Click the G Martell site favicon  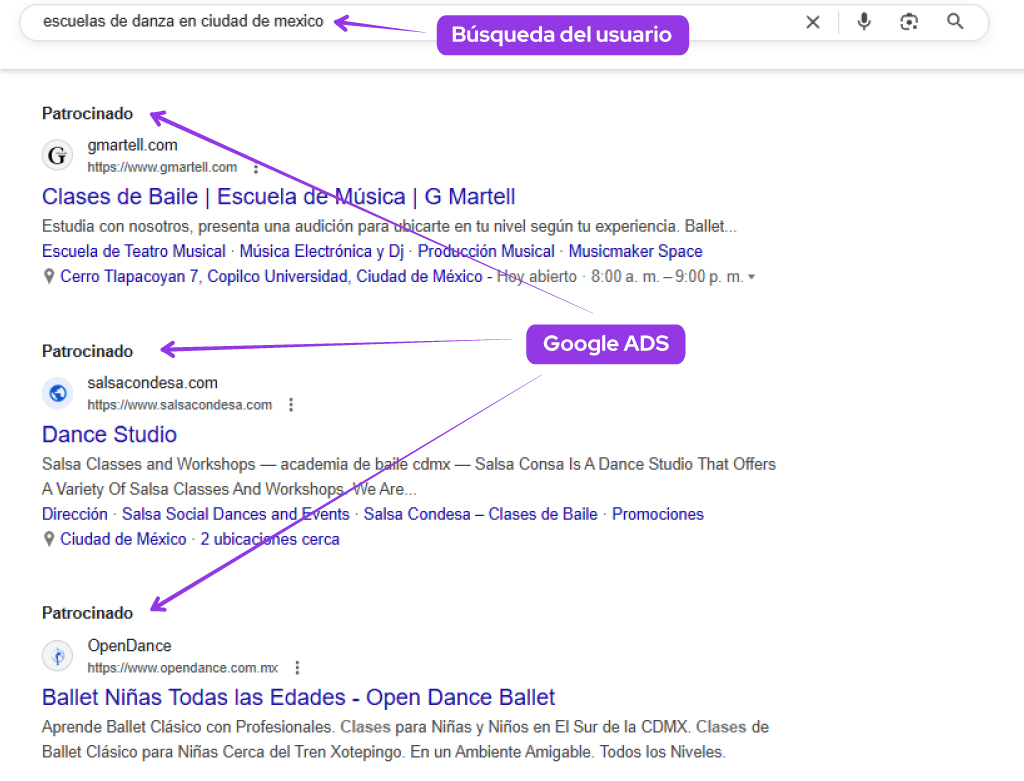[57, 155]
